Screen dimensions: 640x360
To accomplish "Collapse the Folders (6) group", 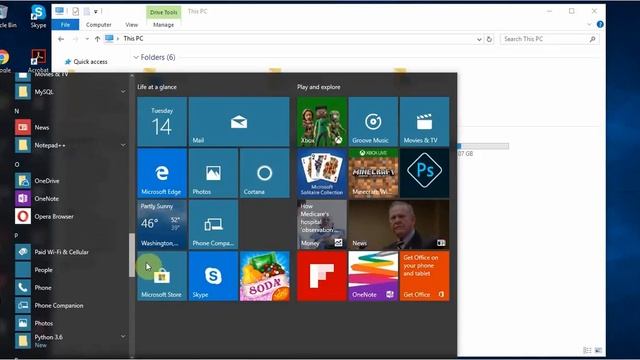I will tap(136, 58).
